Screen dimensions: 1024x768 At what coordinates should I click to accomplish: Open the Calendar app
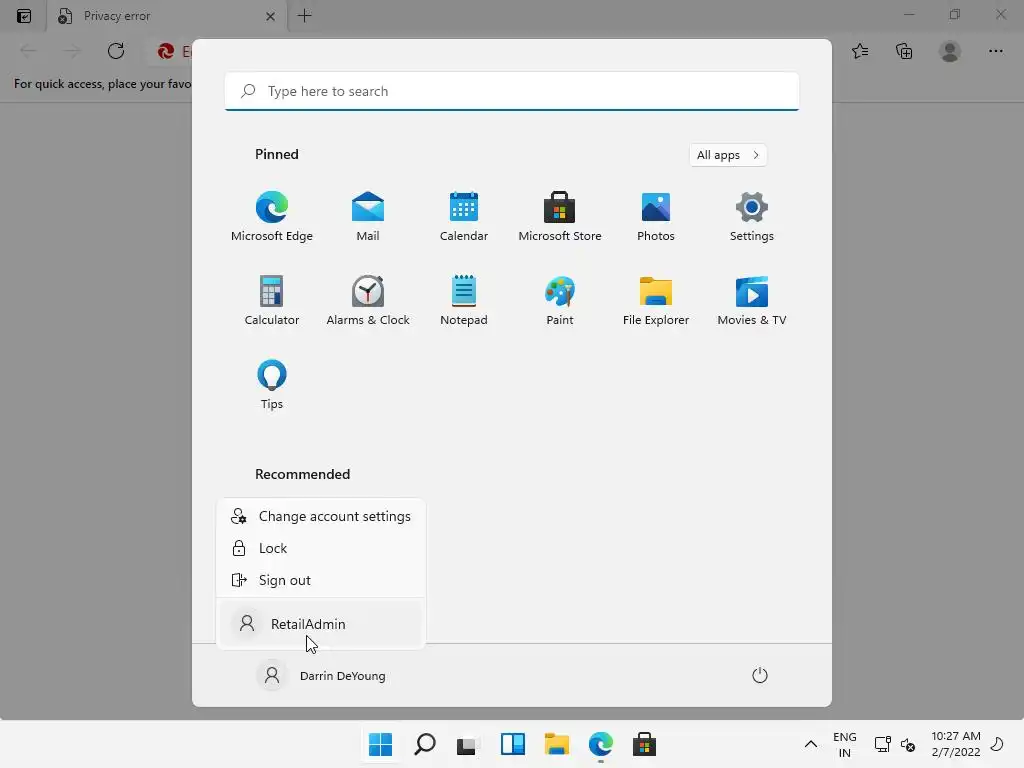pyautogui.click(x=464, y=217)
